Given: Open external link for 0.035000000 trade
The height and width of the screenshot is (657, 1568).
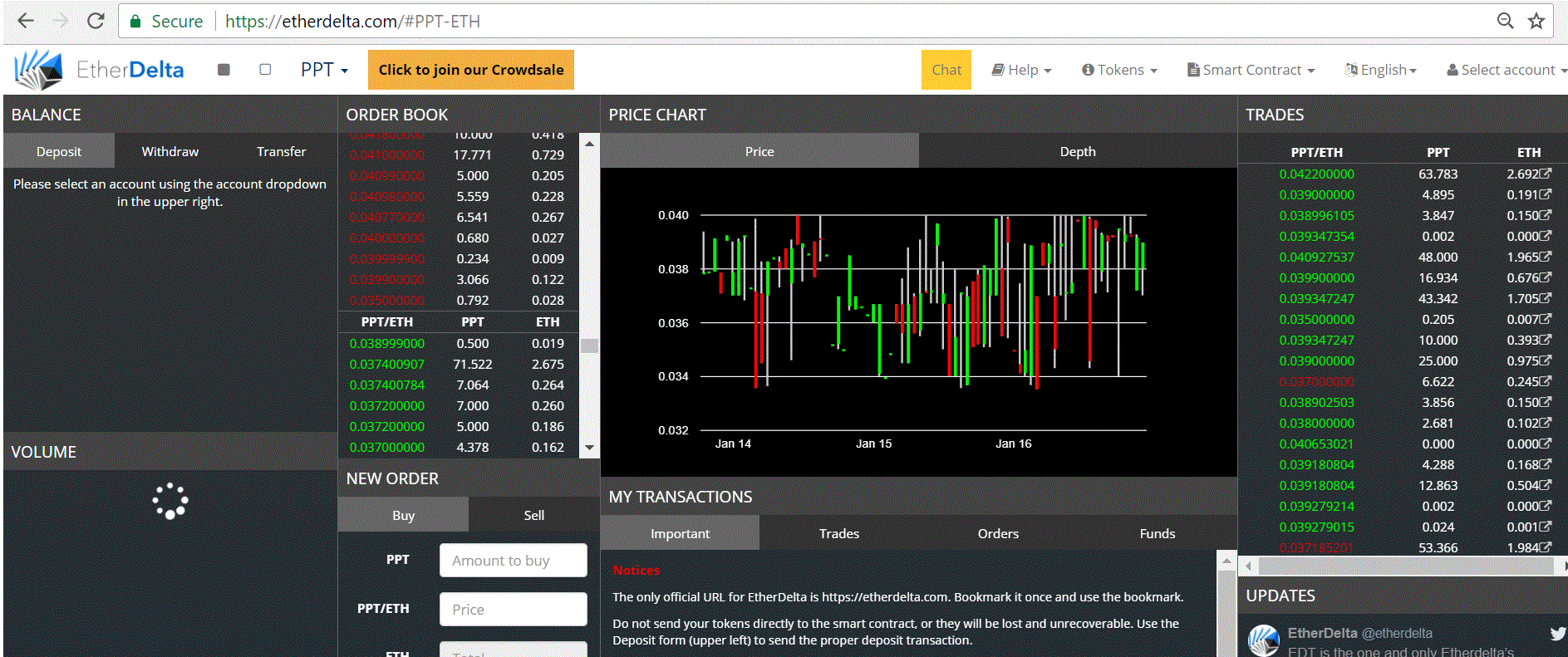Looking at the screenshot, I should pyautogui.click(x=1546, y=319).
